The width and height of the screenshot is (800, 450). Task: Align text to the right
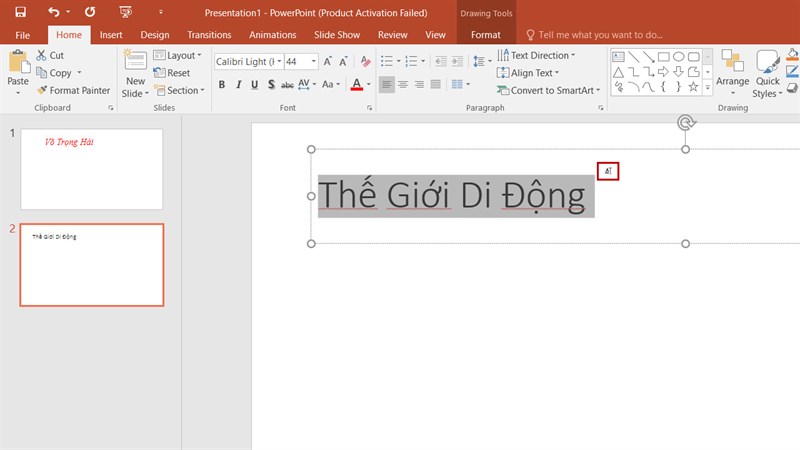point(419,84)
